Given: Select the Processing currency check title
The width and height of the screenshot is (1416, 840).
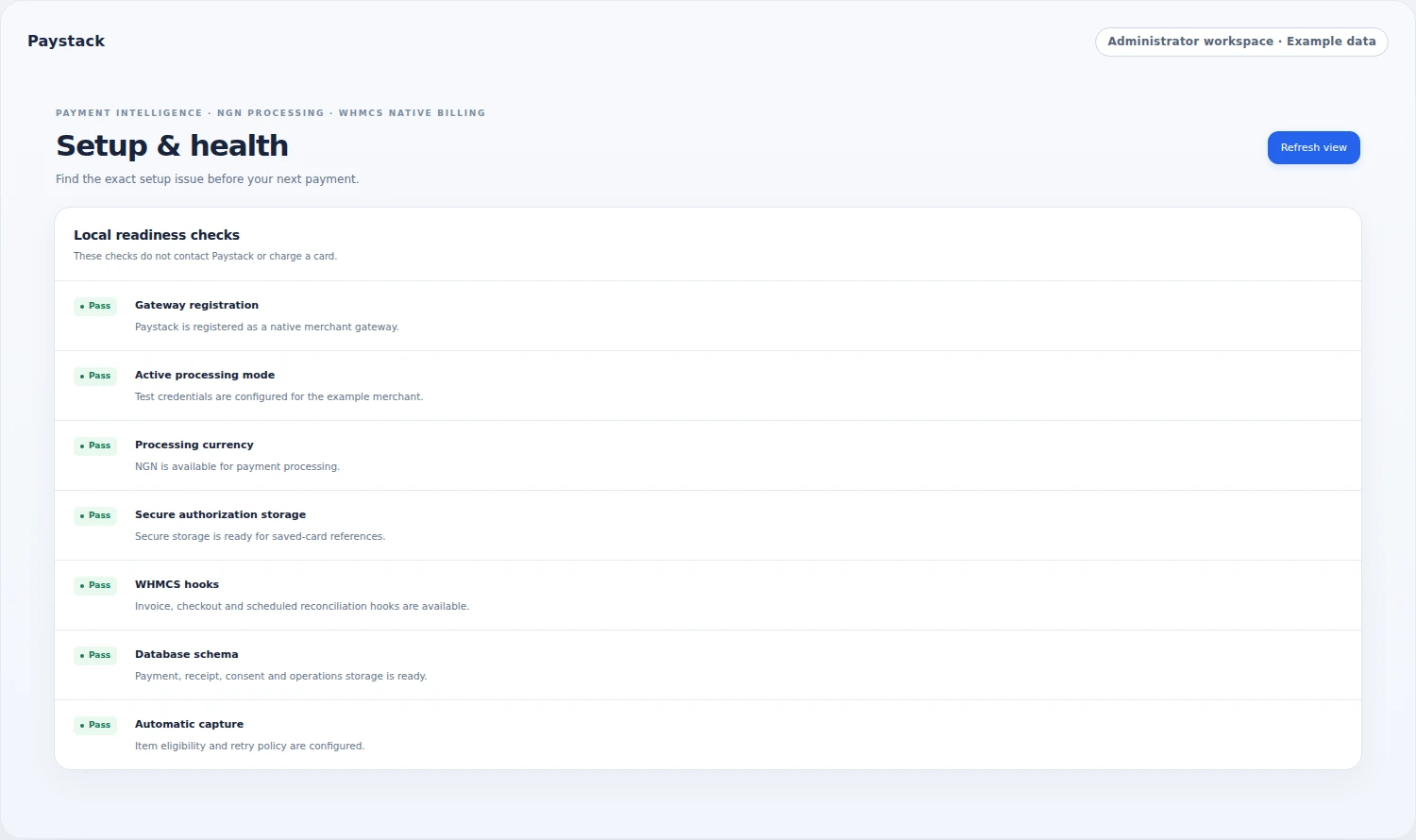Looking at the screenshot, I should tap(194, 445).
